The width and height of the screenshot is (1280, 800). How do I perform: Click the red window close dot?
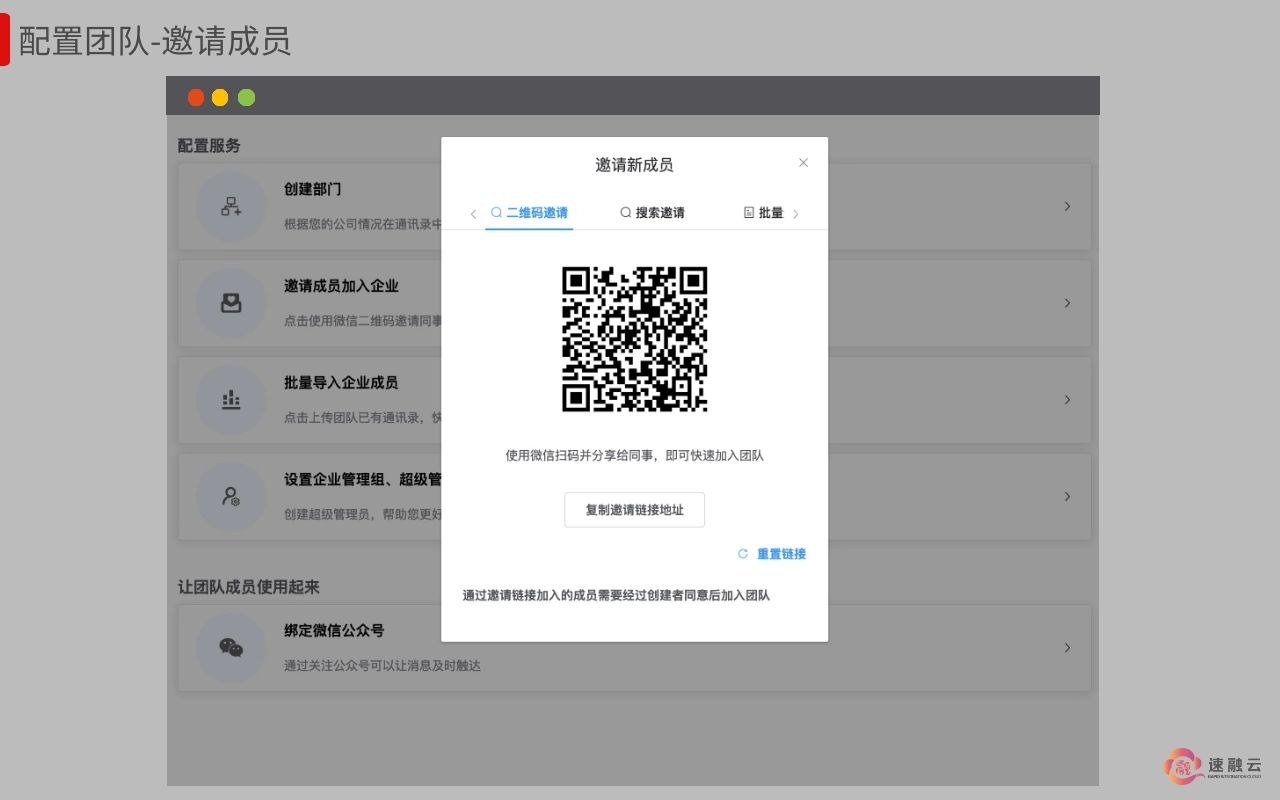click(x=196, y=97)
